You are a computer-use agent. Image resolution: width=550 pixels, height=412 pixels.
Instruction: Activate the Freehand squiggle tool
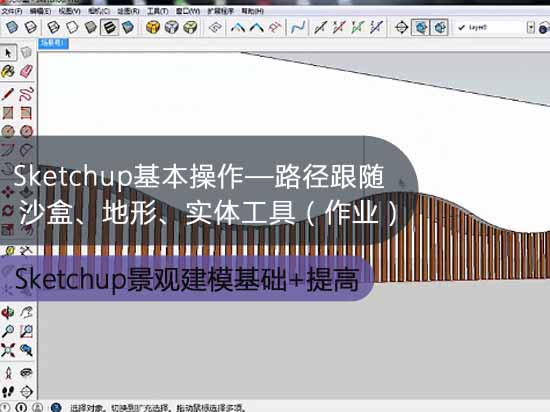[x=26, y=94]
